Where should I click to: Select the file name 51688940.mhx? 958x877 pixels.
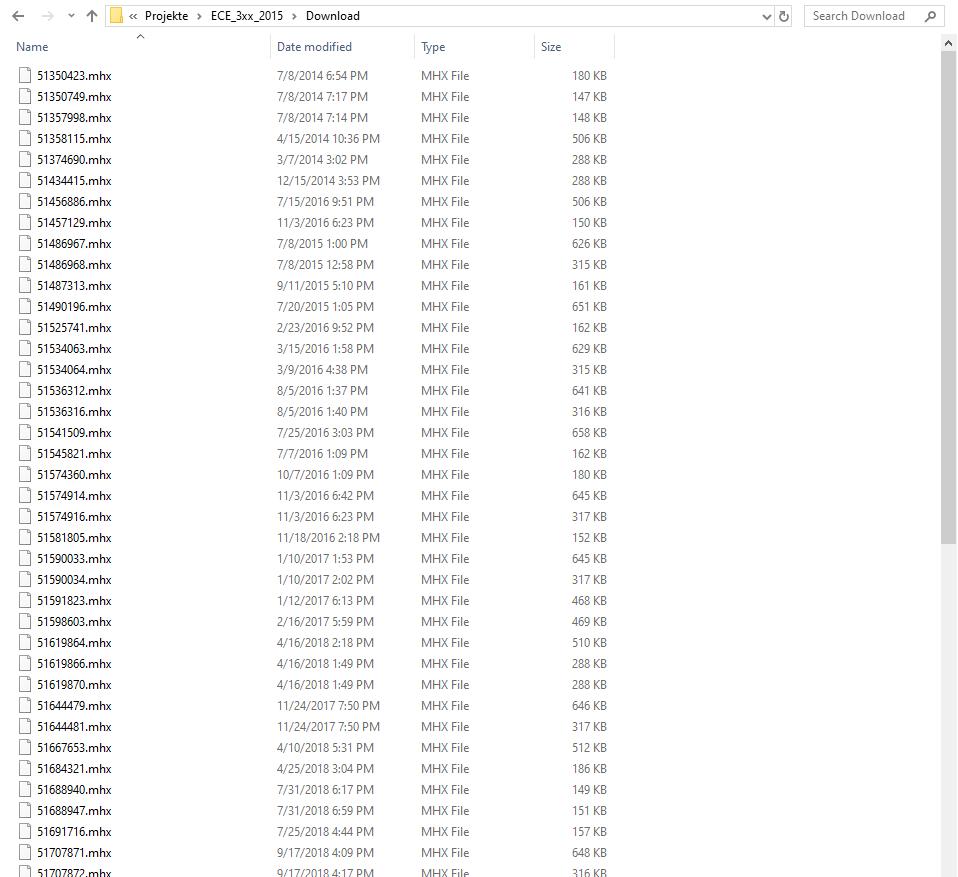point(74,789)
